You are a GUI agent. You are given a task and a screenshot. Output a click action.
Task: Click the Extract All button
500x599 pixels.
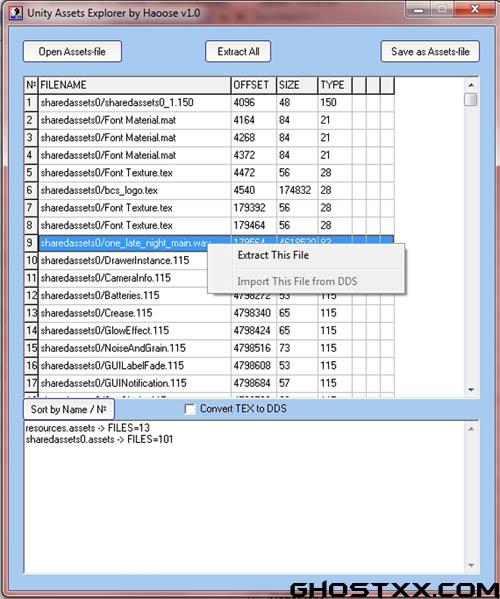pyautogui.click(x=238, y=52)
